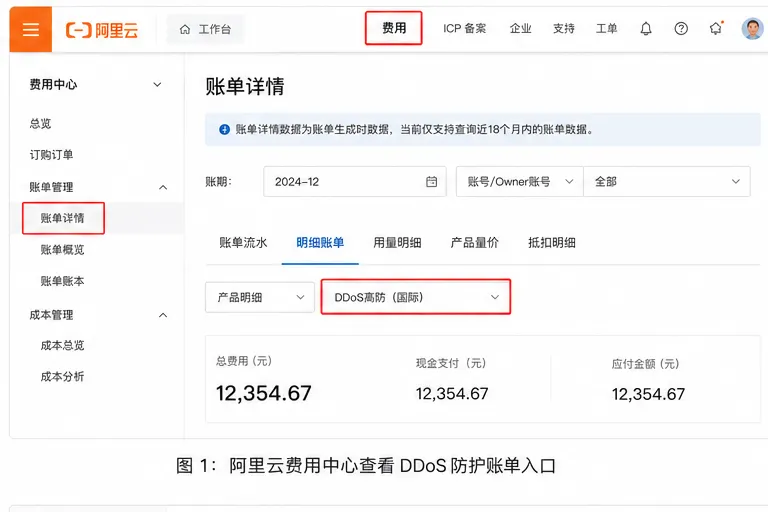Switch to the 明细账单 tab
Viewport: 768px width, 512px height.
point(320,243)
